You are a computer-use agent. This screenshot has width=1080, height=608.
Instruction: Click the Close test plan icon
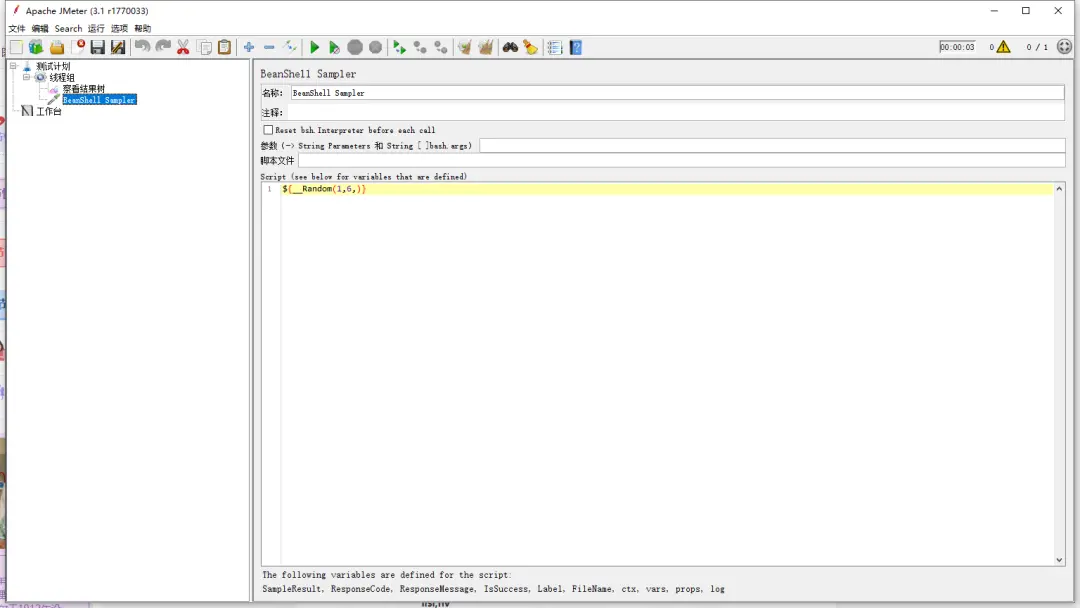[x=78, y=48]
